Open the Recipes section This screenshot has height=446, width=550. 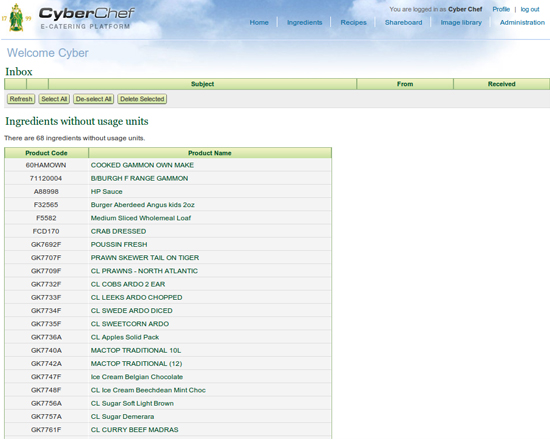[353, 22]
